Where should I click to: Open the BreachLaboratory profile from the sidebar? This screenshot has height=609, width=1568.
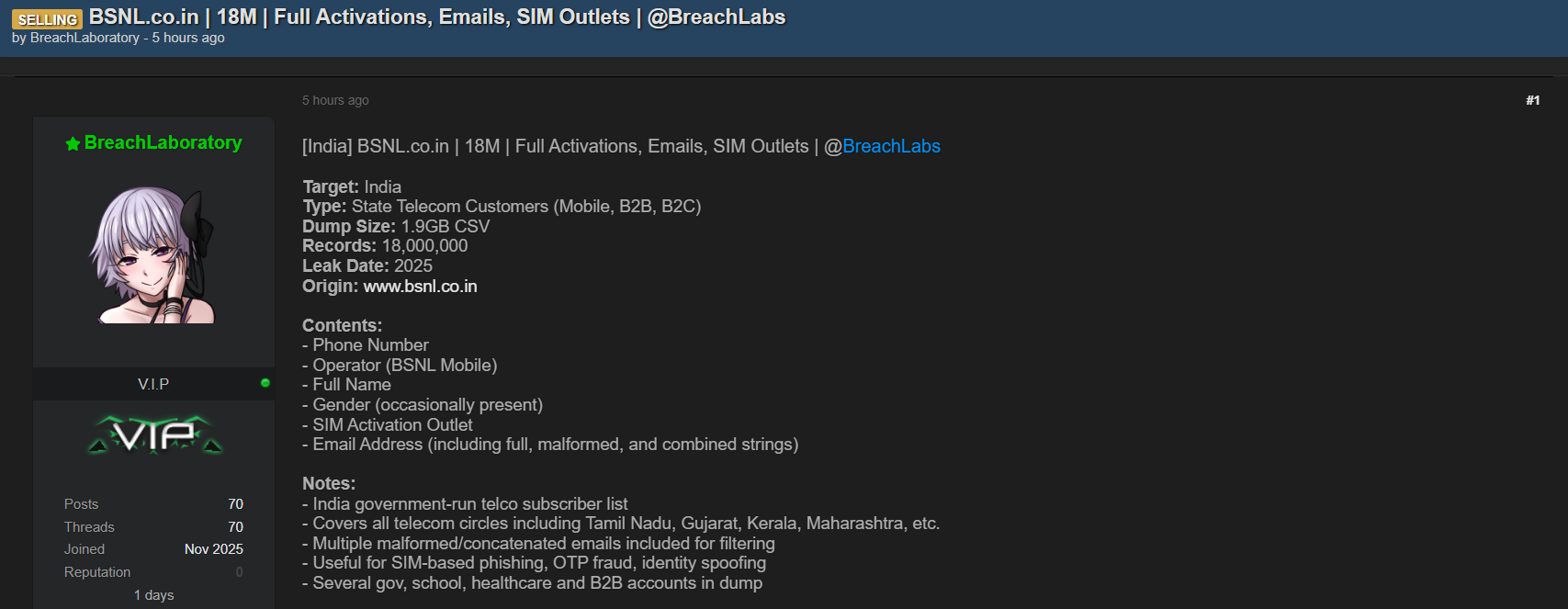tap(163, 142)
